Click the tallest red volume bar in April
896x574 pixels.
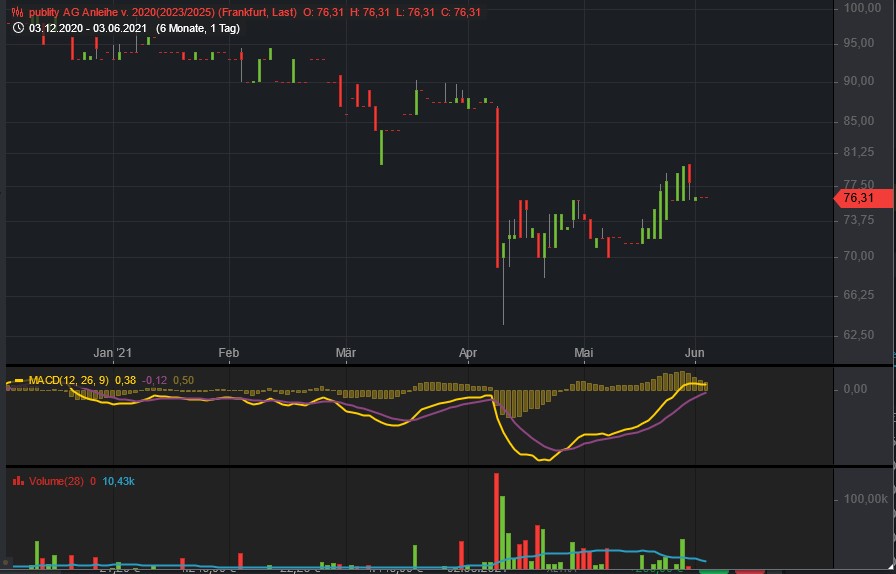coord(497,521)
